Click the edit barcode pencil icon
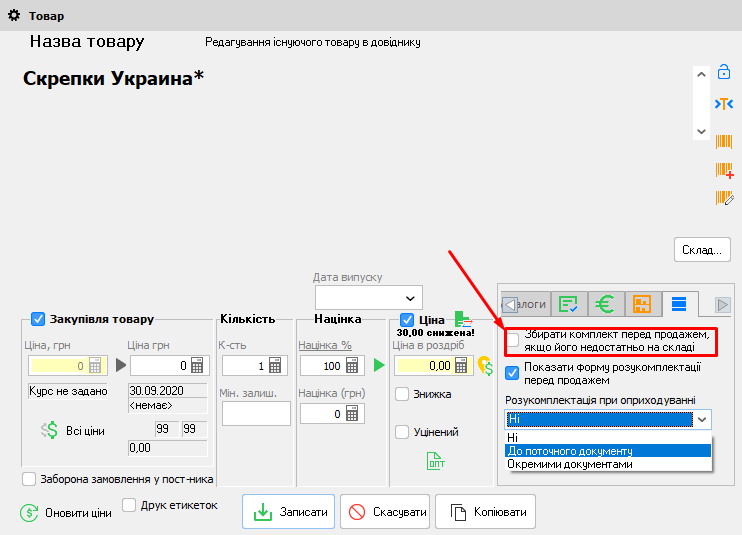Viewport: 742px width, 535px height. [x=724, y=198]
